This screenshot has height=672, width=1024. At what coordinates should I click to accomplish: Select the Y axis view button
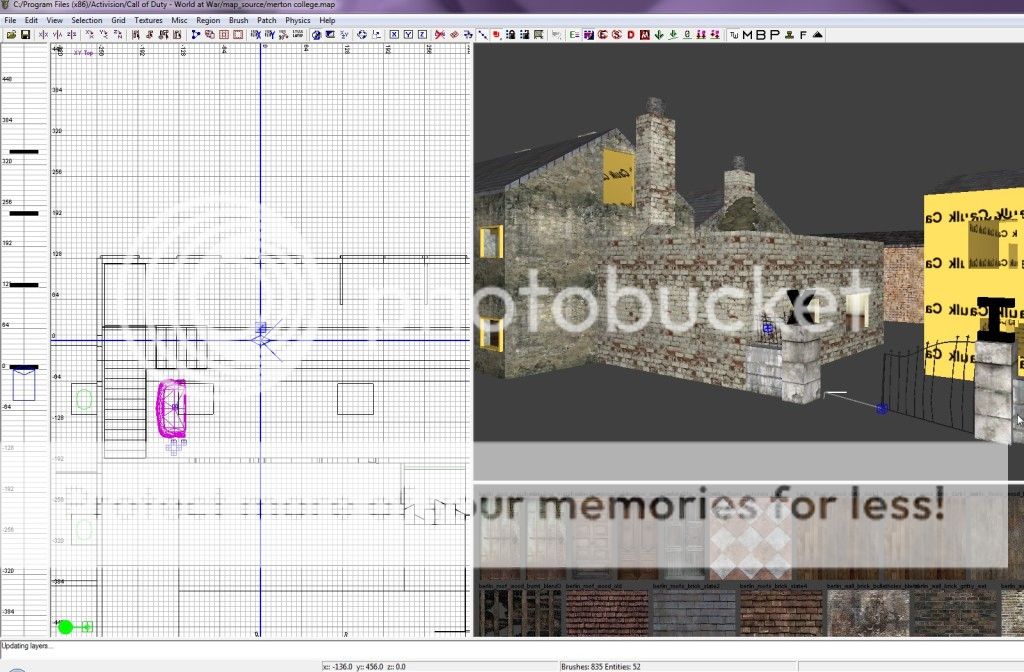click(x=410, y=35)
